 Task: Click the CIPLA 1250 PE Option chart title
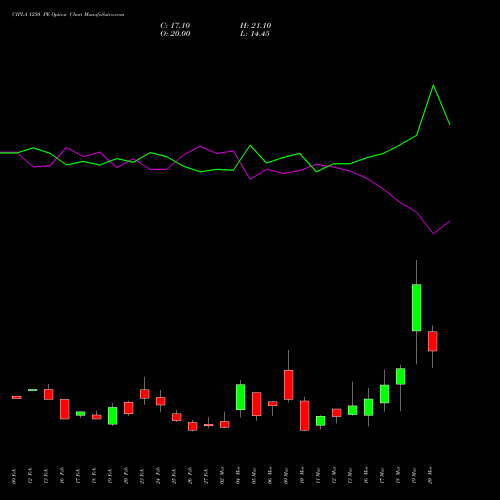pyautogui.click(x=68, y=15)
